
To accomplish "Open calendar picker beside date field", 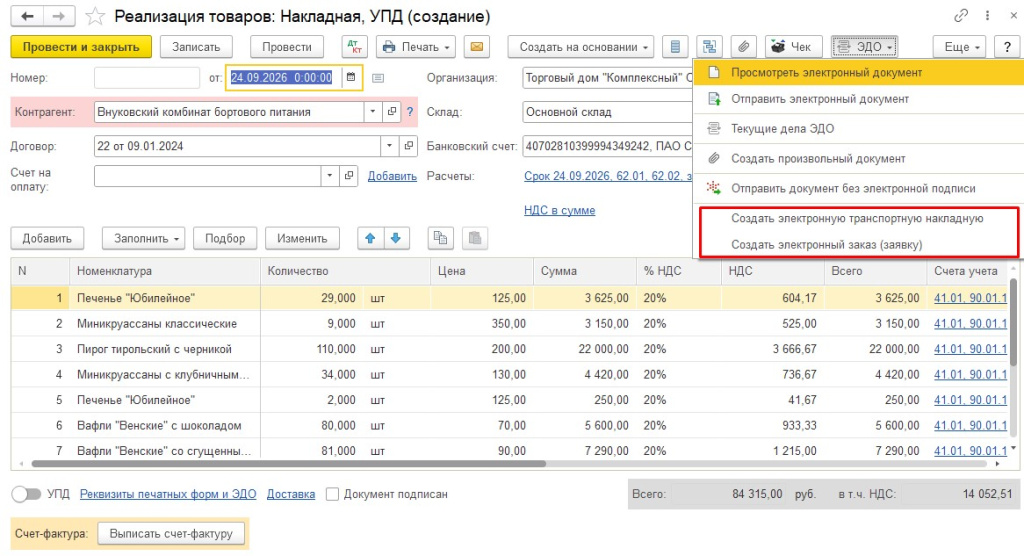I will coord(351,78).
